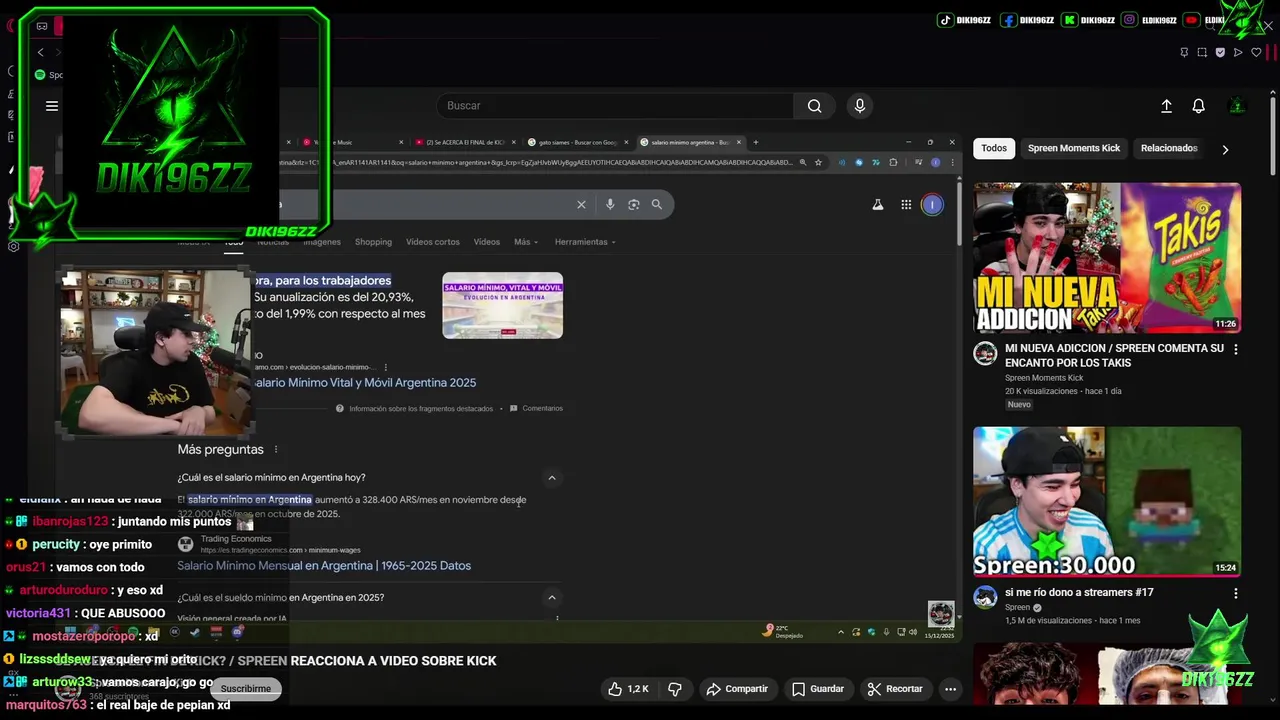The width and height of the screenshot is (1280, 720).
Task: Open the Google 'Herramientas' dropdown
Action: (585, 242)
